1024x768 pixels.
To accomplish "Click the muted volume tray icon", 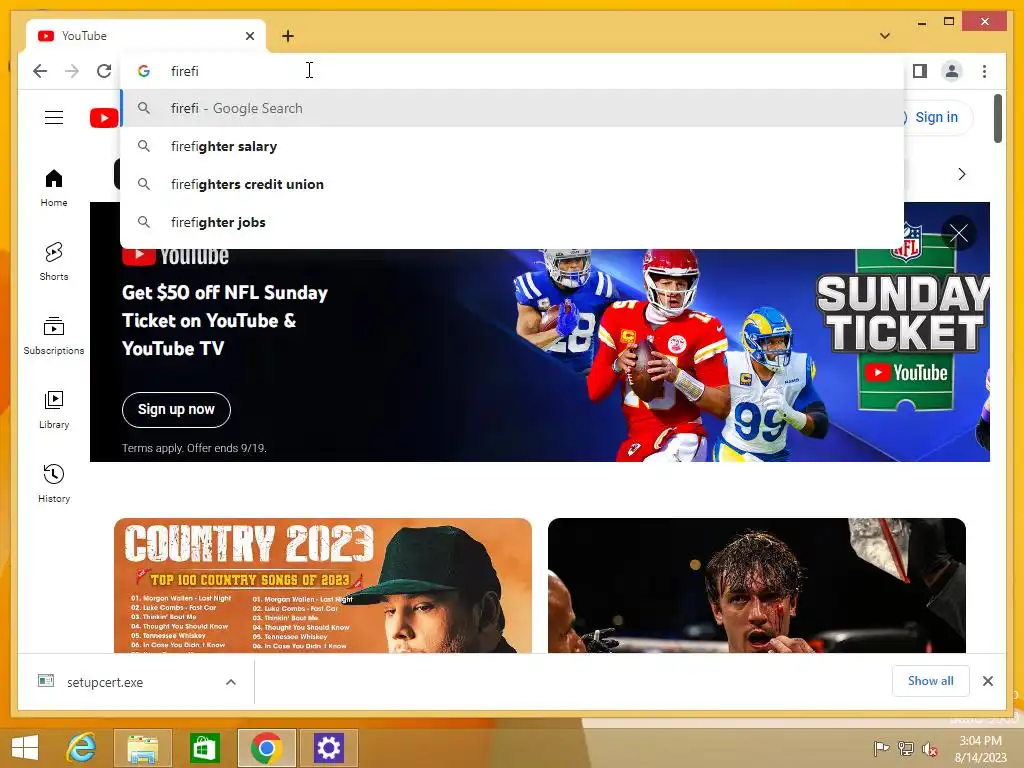I will pyautogui.click(x=929, y=748).
